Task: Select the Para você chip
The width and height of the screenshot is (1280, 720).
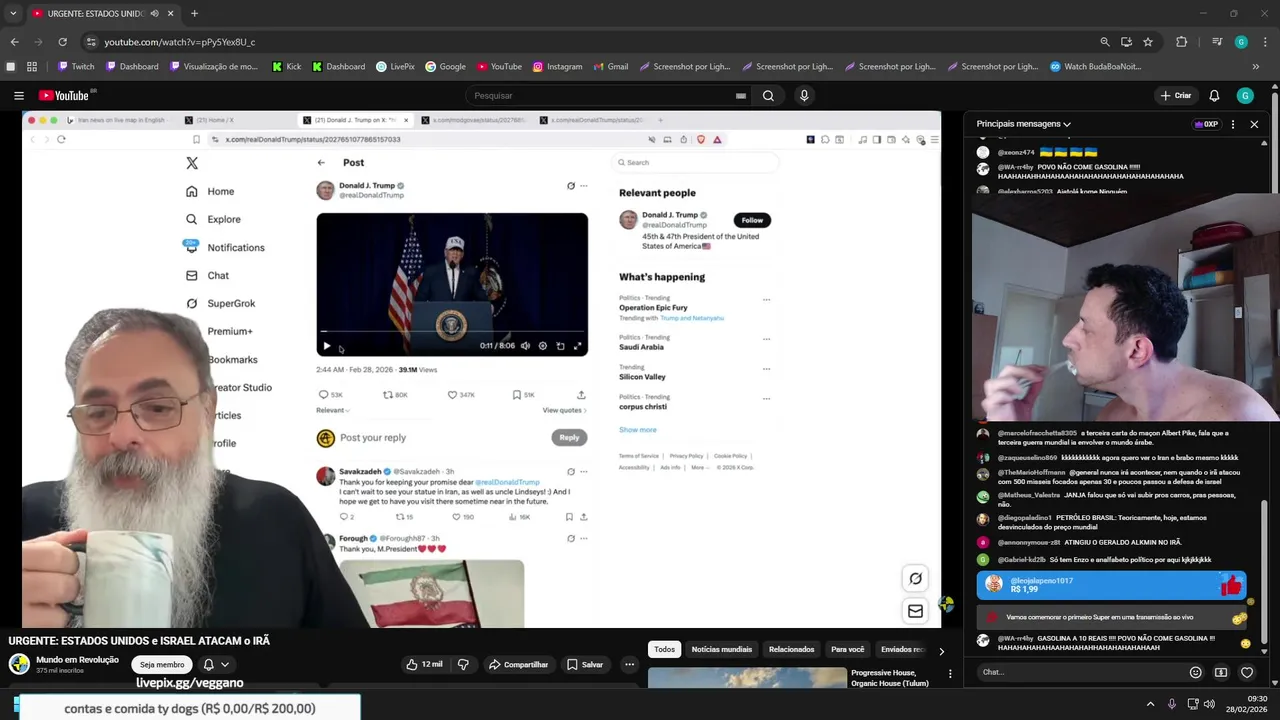Action: (848, 650)
